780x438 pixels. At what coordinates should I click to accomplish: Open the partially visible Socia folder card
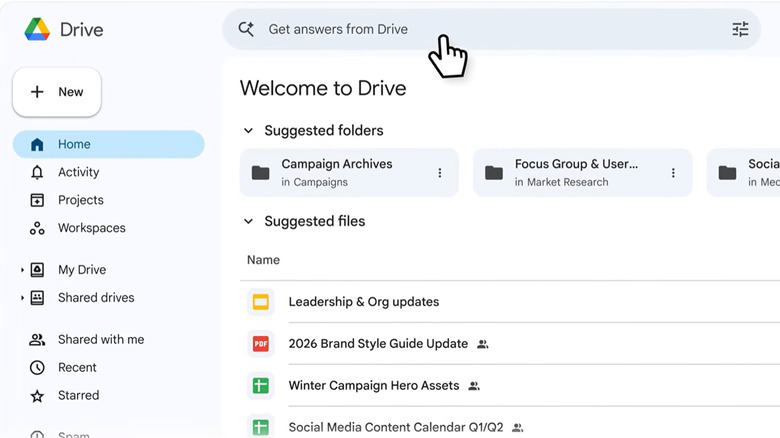pyautogui.click(x=744, y=172)
